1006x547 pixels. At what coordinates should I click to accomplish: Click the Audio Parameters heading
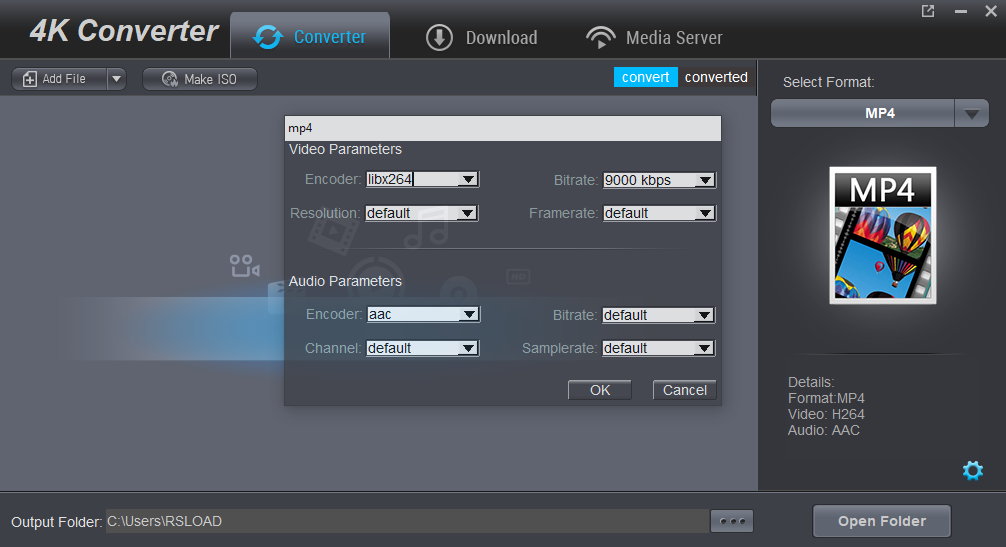tap(345, 281)
